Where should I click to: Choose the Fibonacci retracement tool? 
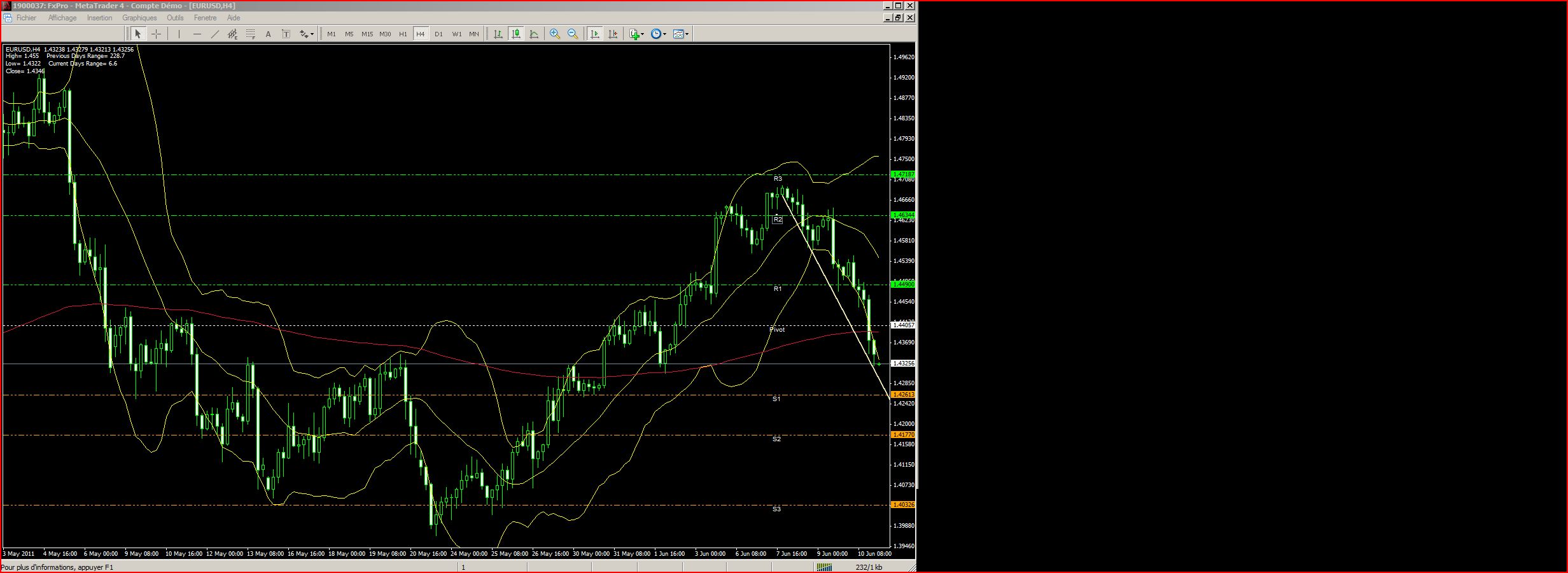tap(251, 34)
